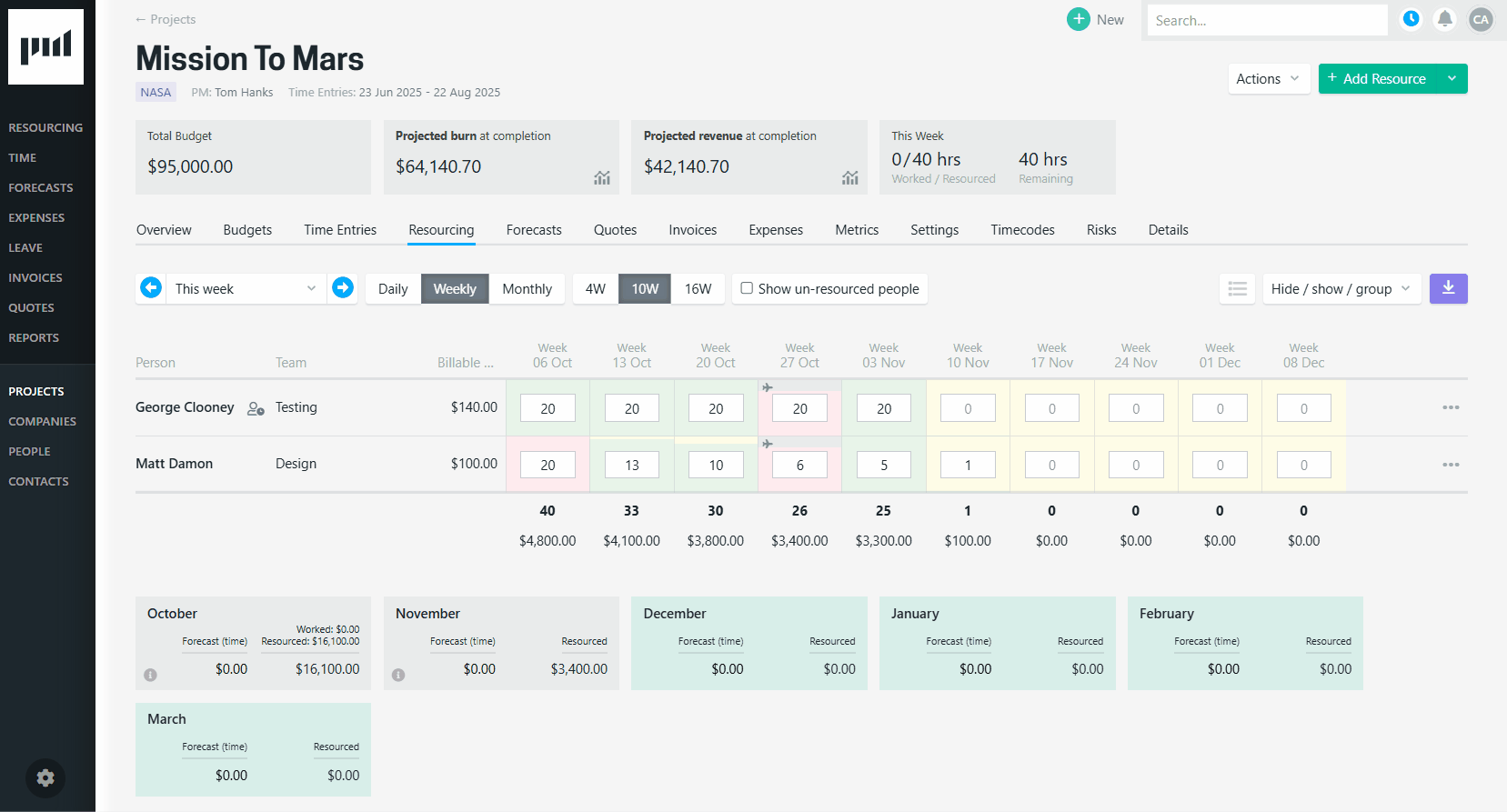
Task: Go to next week arrow
Action: point(343,288)
